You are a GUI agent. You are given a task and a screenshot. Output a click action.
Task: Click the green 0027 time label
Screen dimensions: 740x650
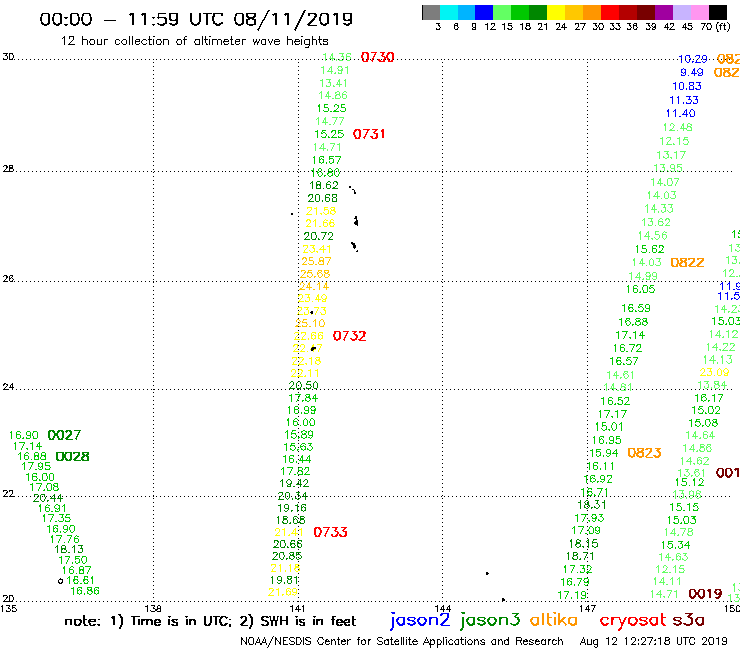pyautogui.click(x=64, y=435)
